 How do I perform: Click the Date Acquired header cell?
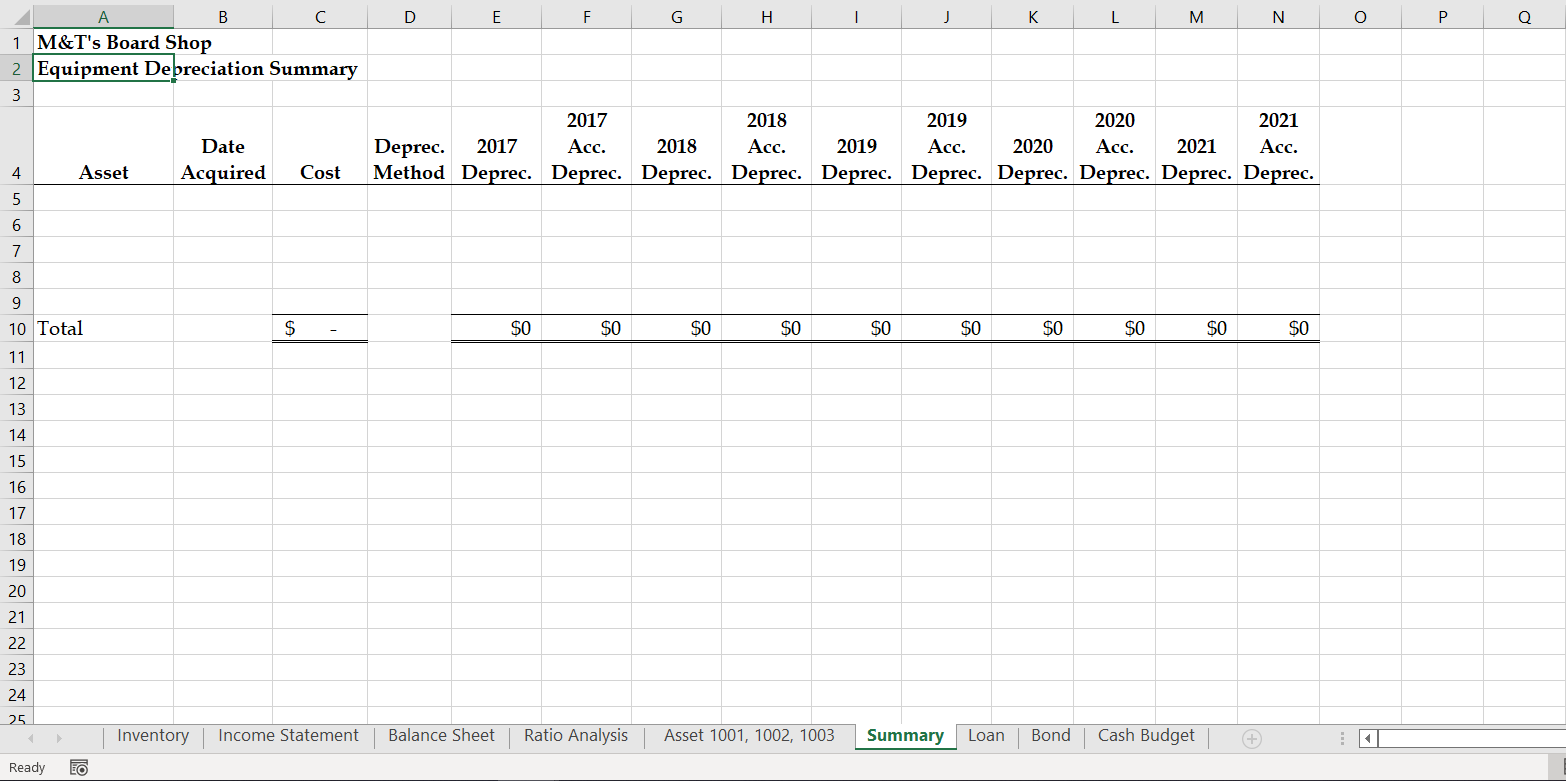point(223,146)
